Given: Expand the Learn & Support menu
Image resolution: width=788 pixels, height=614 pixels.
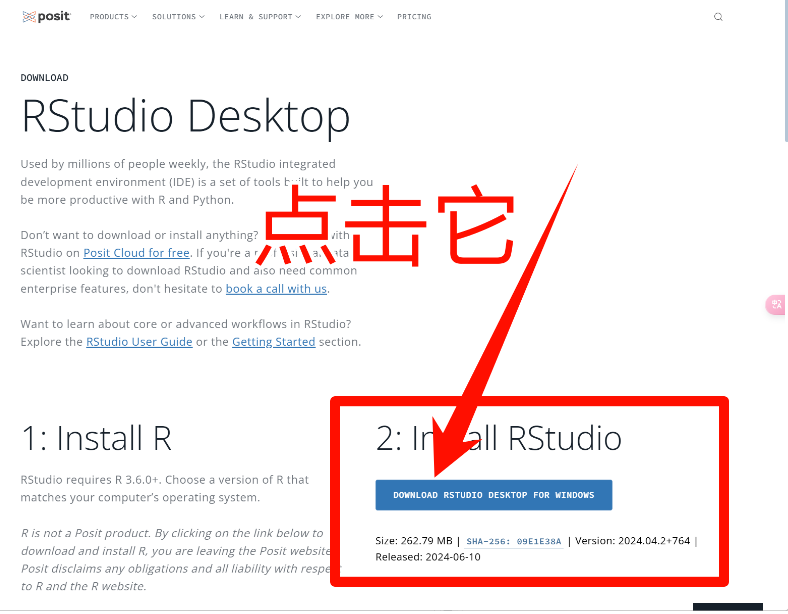Looking at the screenshot, I should [260, 17].
